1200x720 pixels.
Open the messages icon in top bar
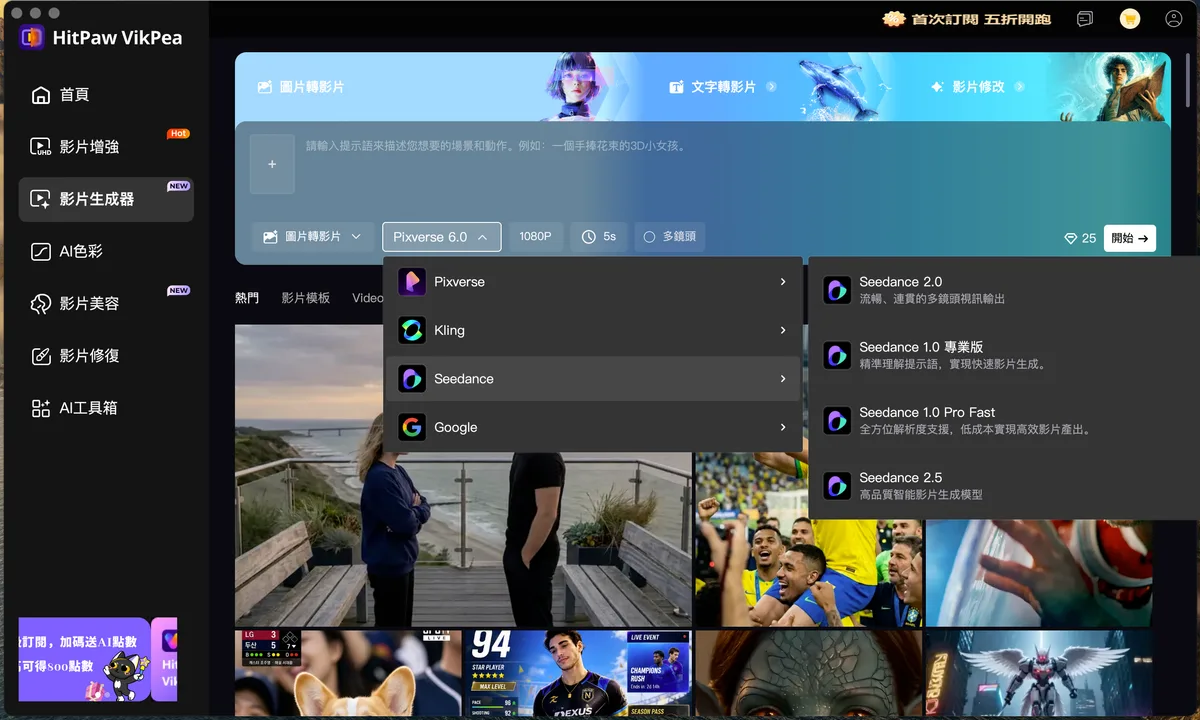[1085, 19]
